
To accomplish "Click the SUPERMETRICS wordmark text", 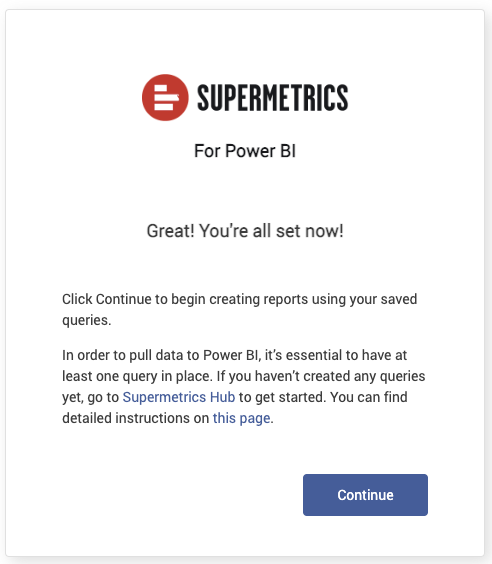I will (x=273, y=97).
